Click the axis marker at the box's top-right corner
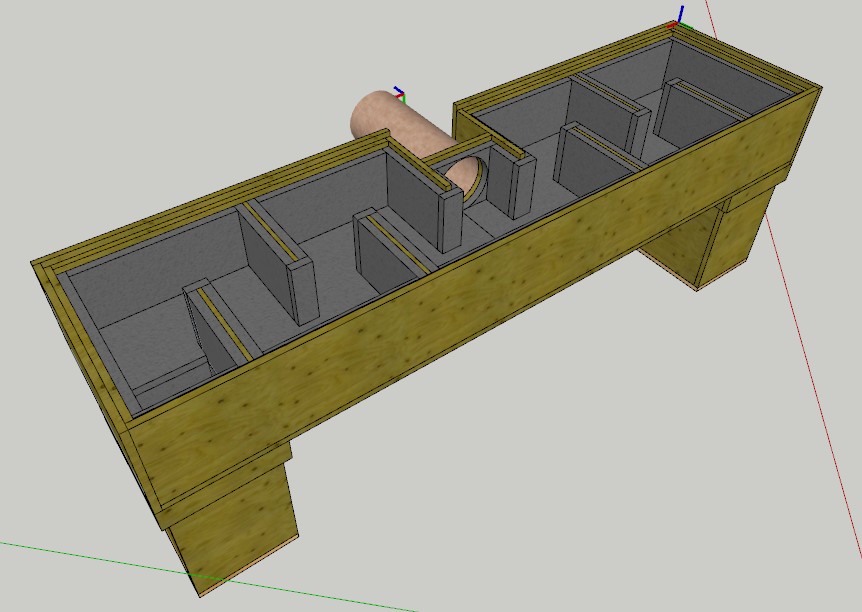 pos(678,17)
